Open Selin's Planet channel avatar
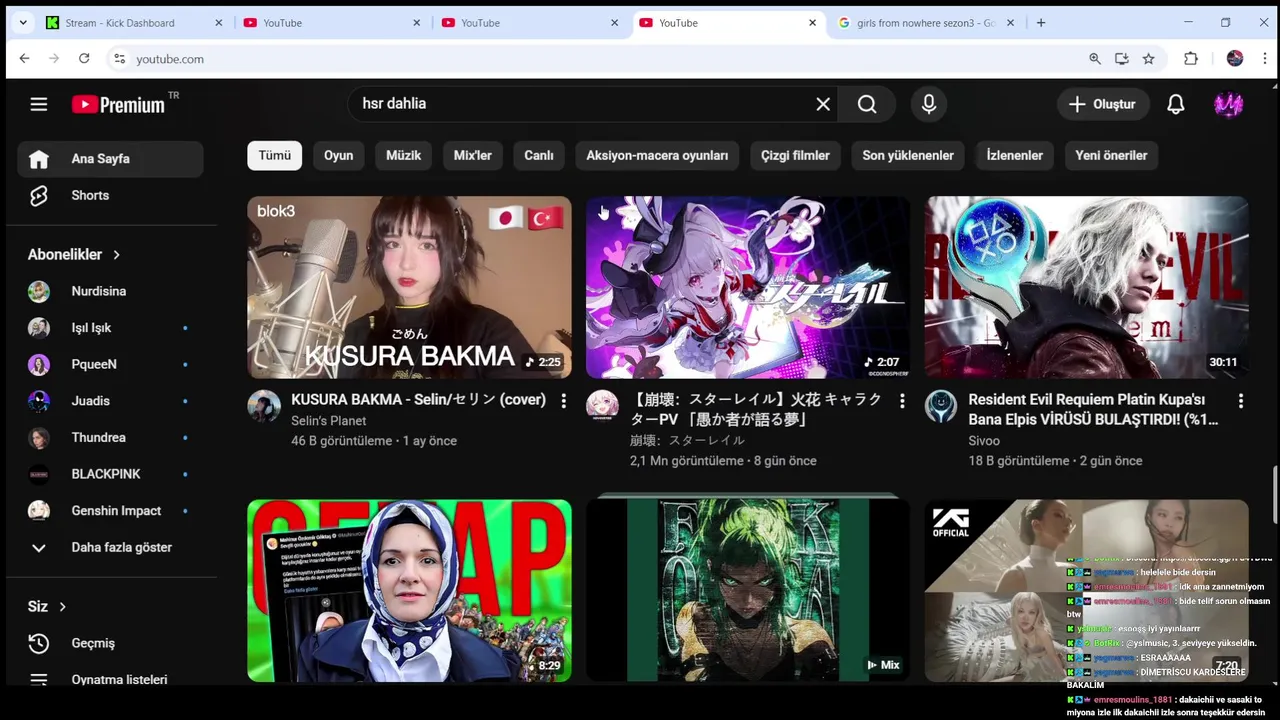1280x720 pixels. (x=264, y=406)
